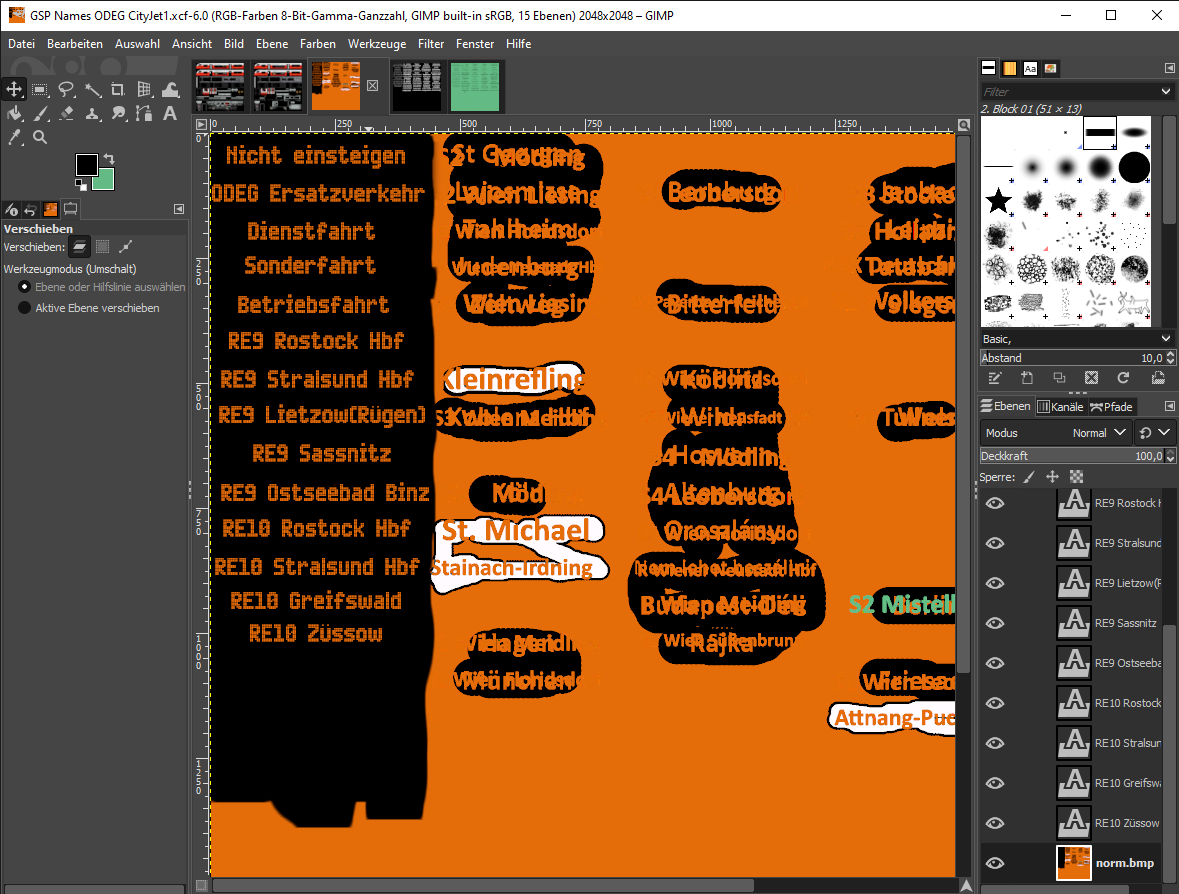
Task: Select the Bucket Fill tool
Action: click(x=15, y=113)
